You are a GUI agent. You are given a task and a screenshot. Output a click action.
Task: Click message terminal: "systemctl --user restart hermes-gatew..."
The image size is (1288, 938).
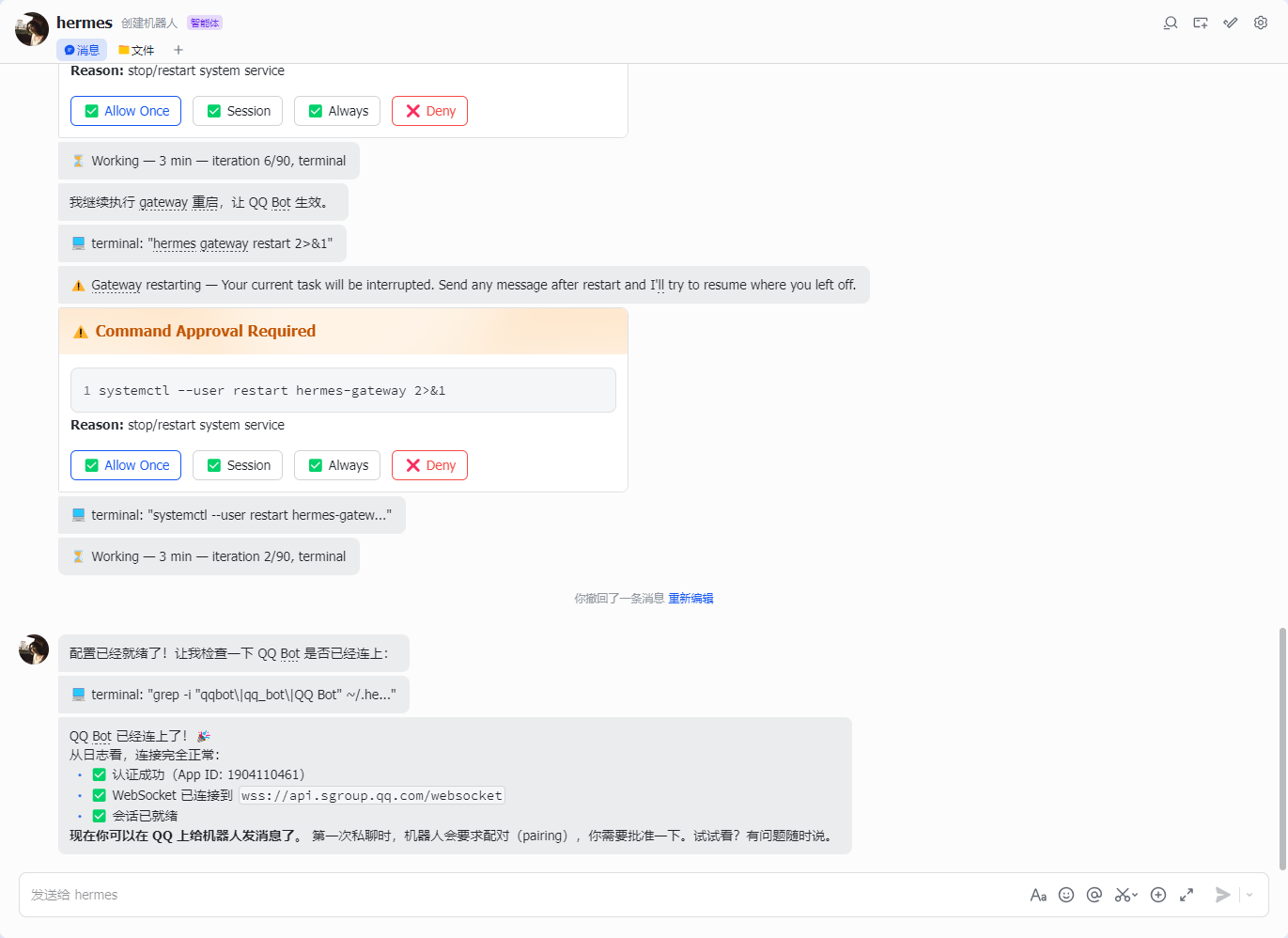(x=232, y=515)
